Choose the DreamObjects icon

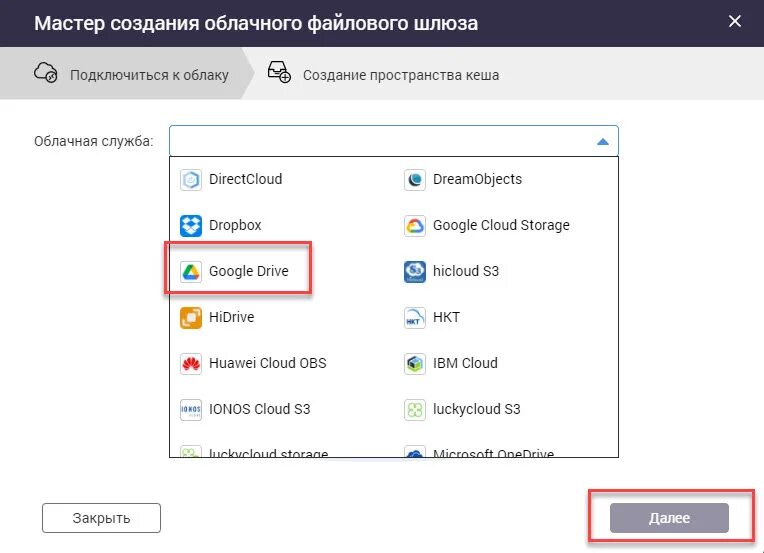[x=415, y=180]
